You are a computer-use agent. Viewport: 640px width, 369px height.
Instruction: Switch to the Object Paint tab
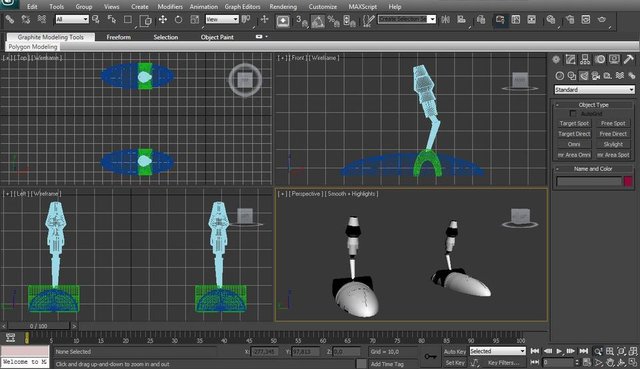point(217,37)
